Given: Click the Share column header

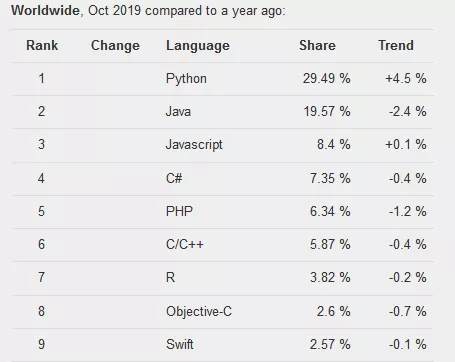Looking at the screenshot, I should [317, 45].
